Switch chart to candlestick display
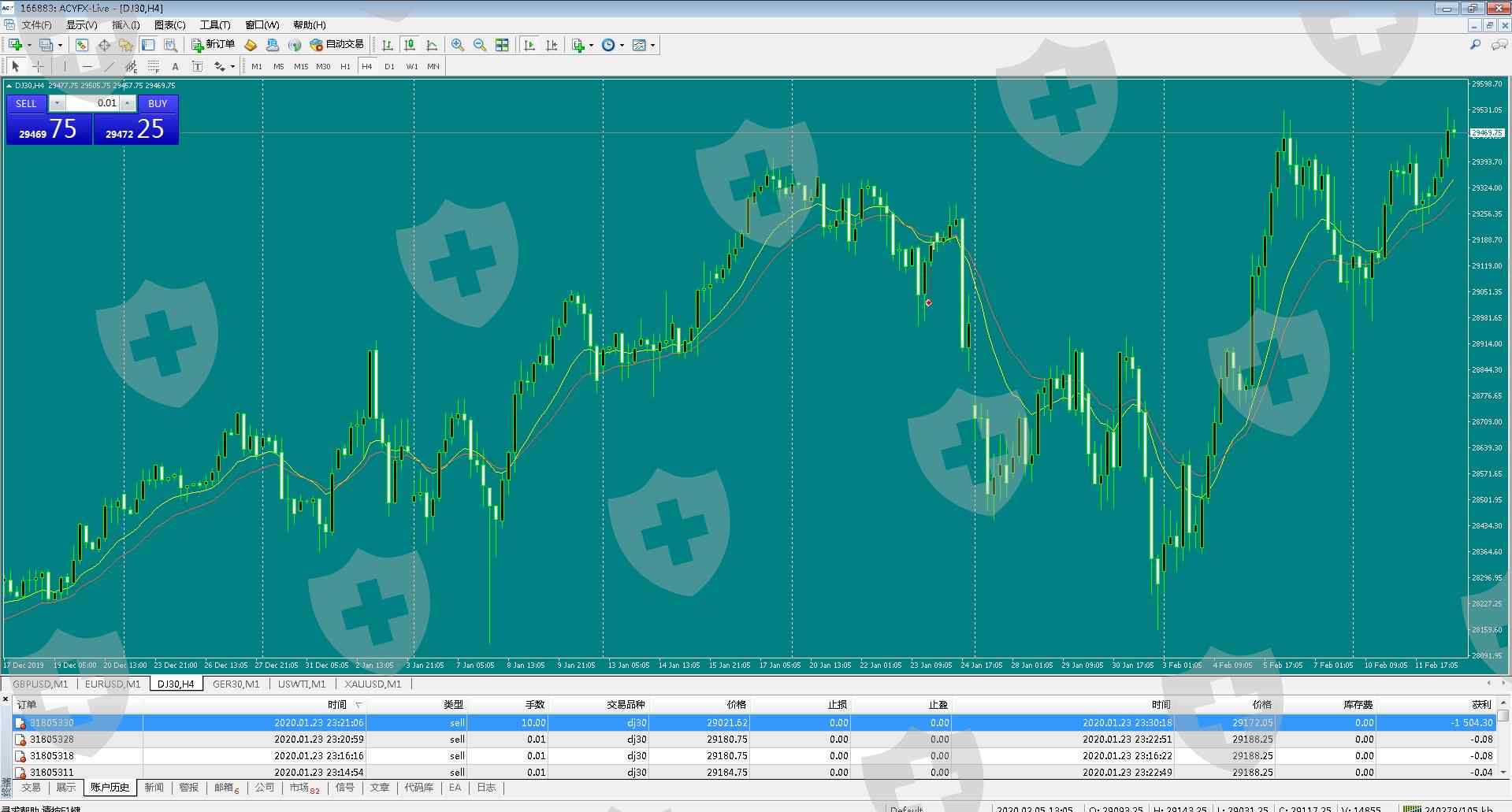 point(410,45)
